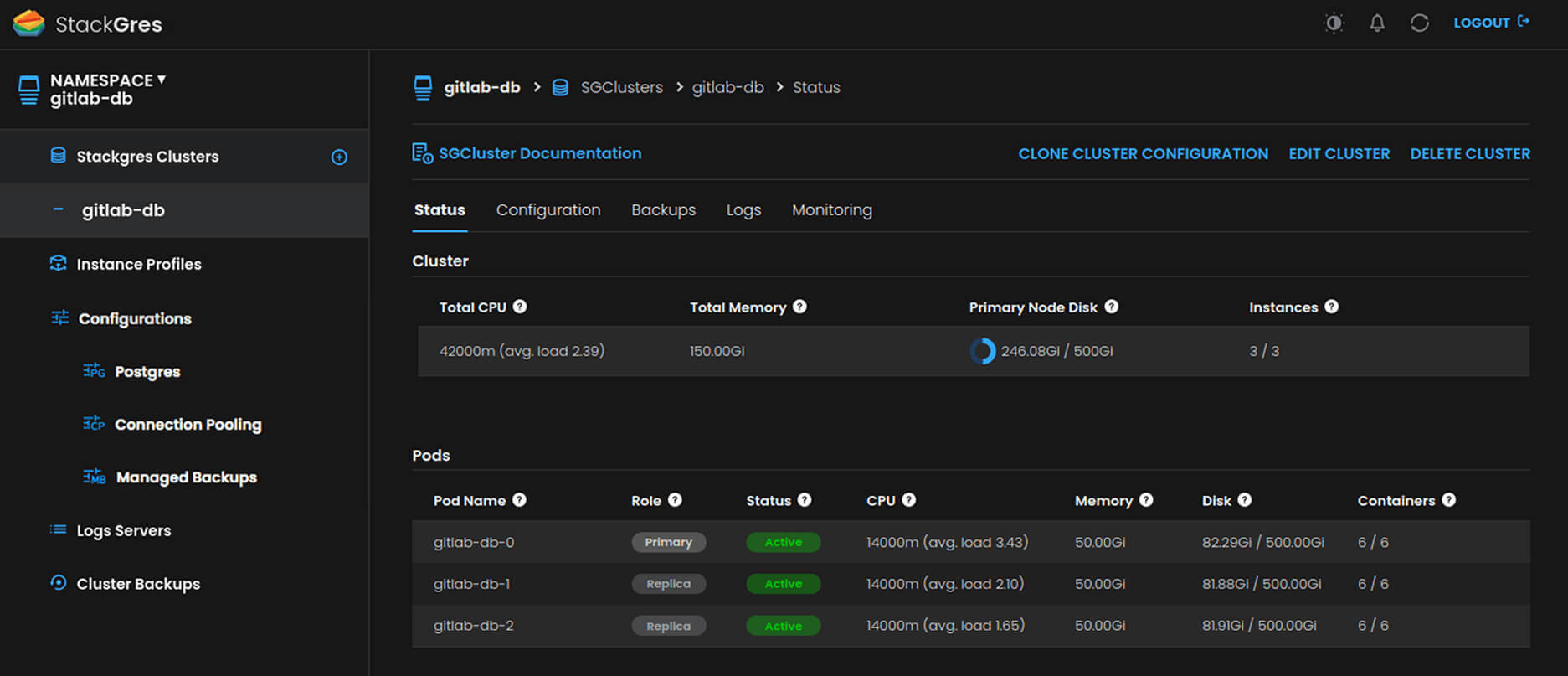
Task: Click the Status breadcrumb text
Action: tap(816, 87)
